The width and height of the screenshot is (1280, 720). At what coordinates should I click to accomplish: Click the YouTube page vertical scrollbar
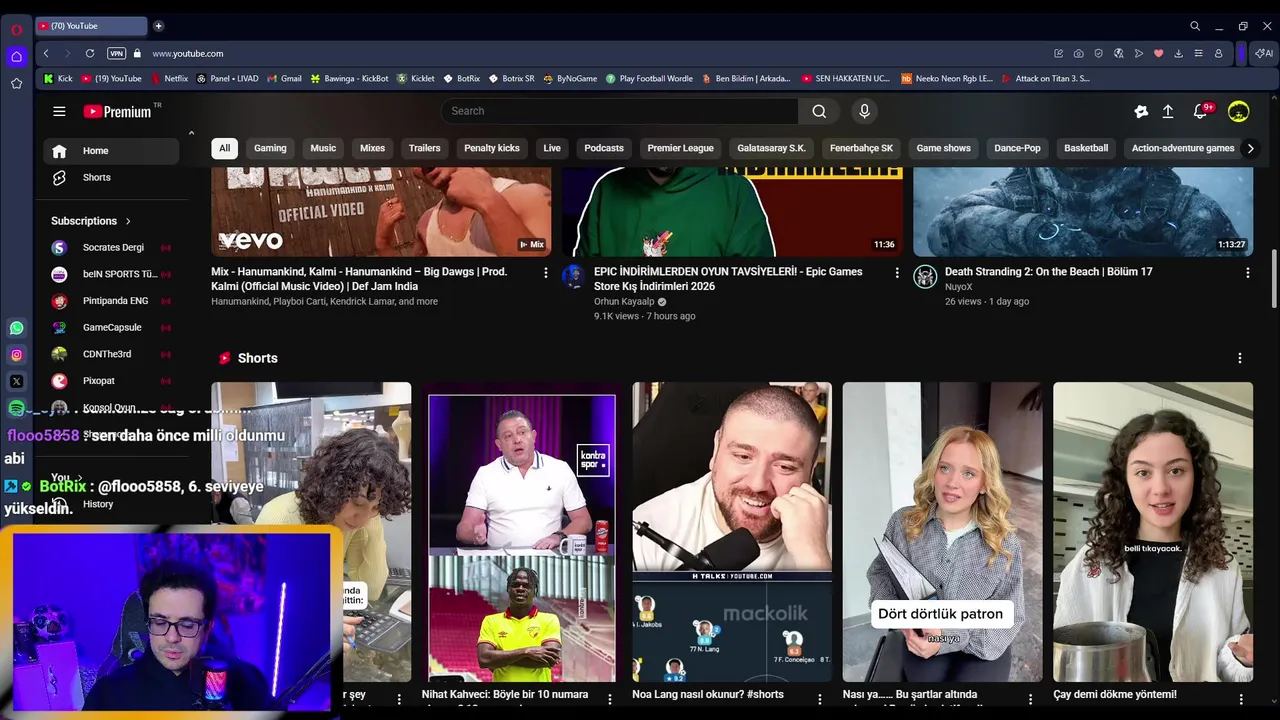pos(1273,280)
